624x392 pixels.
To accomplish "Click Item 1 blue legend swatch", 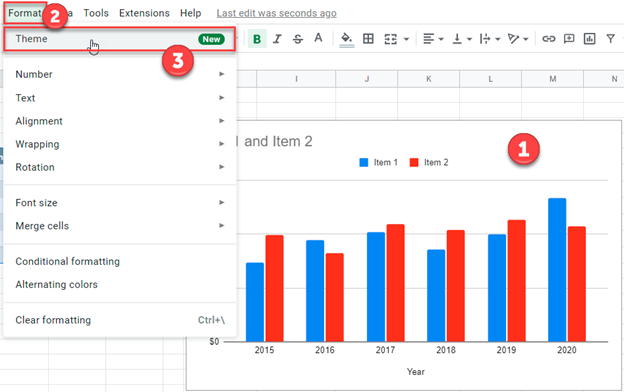I will tap(364, 162).
